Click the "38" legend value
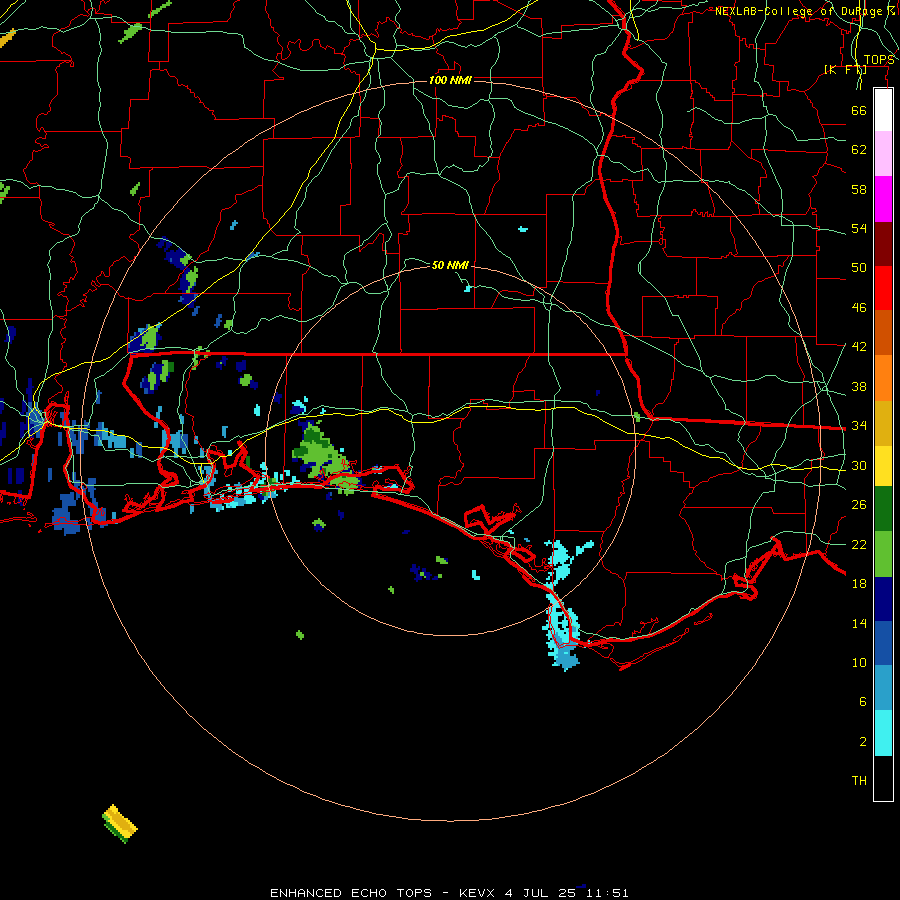This screenshot has width=900, height=900. [859, 386]
